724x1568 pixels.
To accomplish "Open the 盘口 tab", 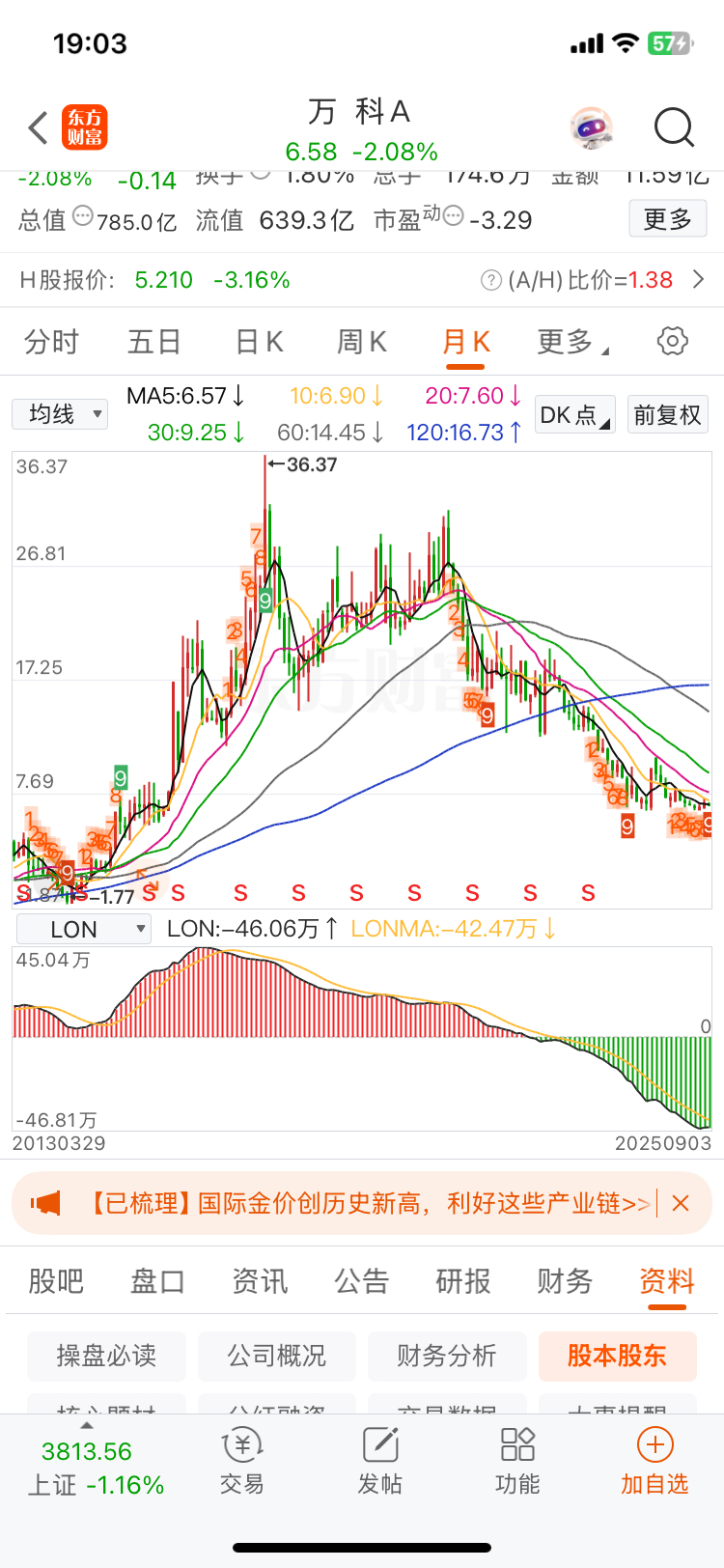I will tap(157, 1281).
